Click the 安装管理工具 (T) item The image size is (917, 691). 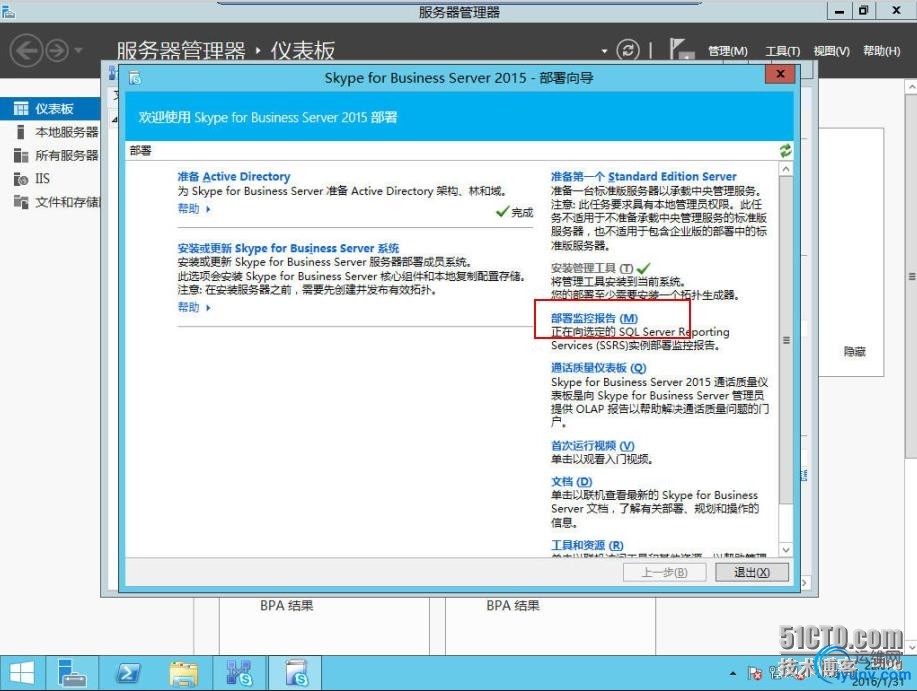[592, 268]
